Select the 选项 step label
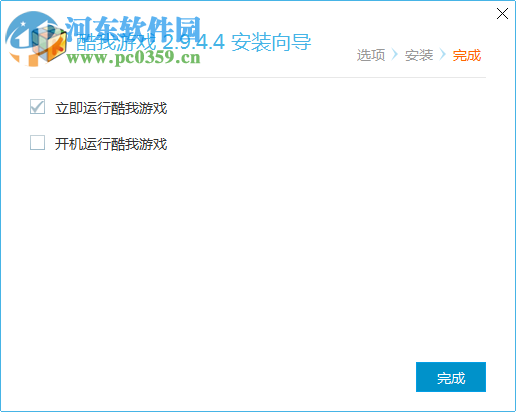This screenshot has width=516, height=412. (371, 55)
